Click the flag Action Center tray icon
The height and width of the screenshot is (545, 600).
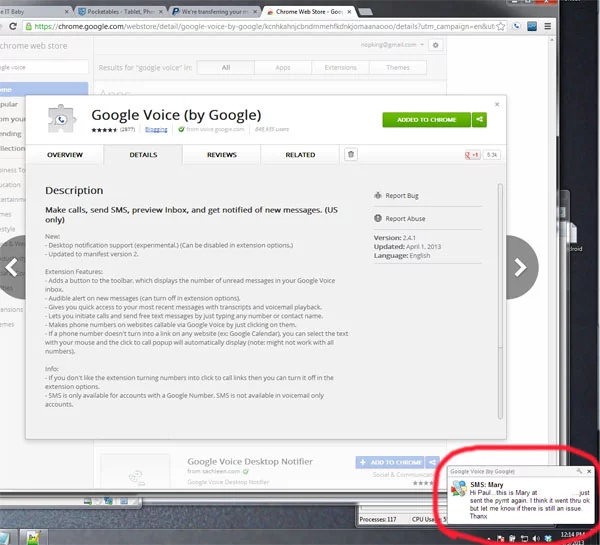[501, 538]
